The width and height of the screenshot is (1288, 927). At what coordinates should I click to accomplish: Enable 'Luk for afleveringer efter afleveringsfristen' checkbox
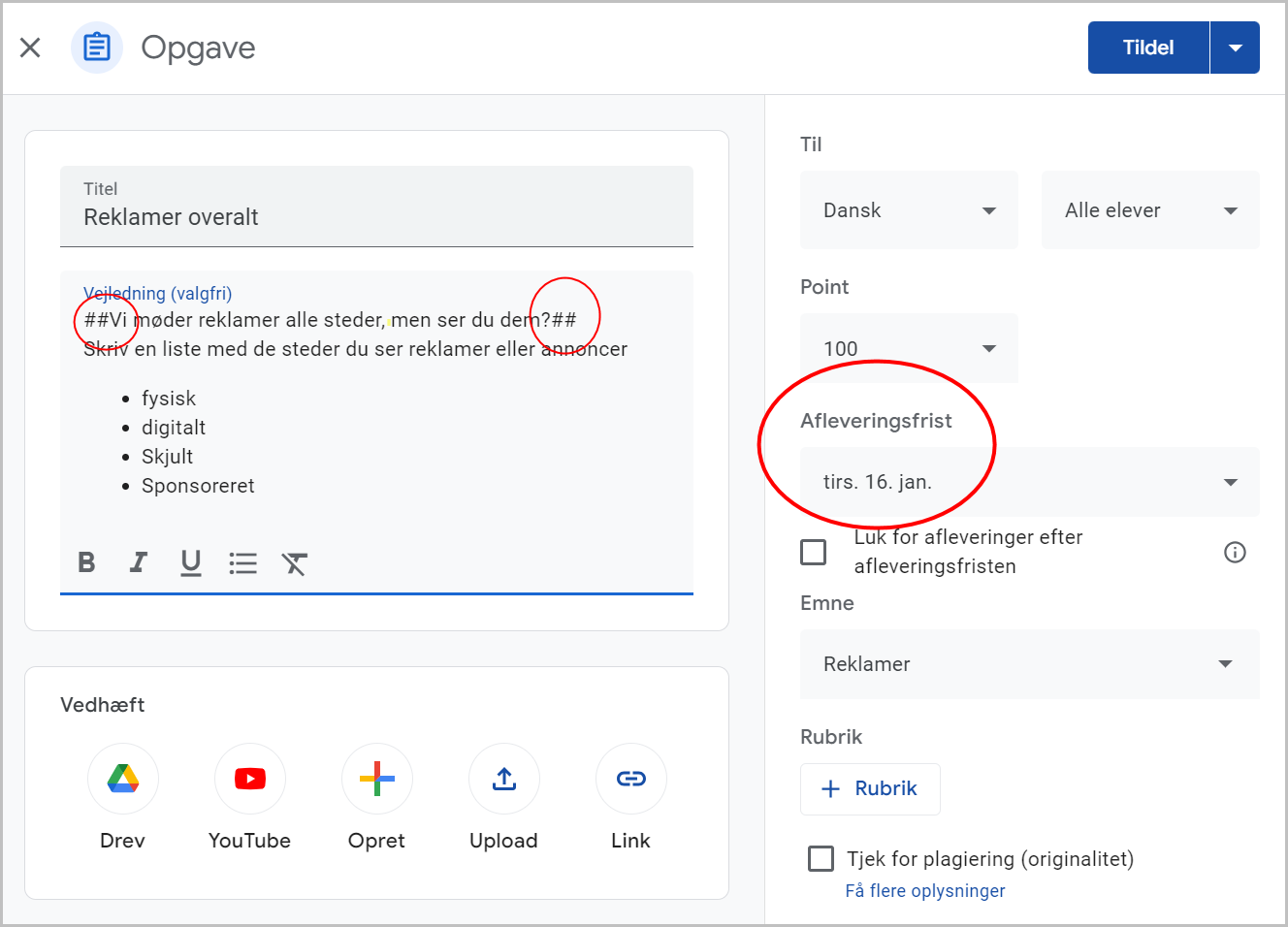814,552
